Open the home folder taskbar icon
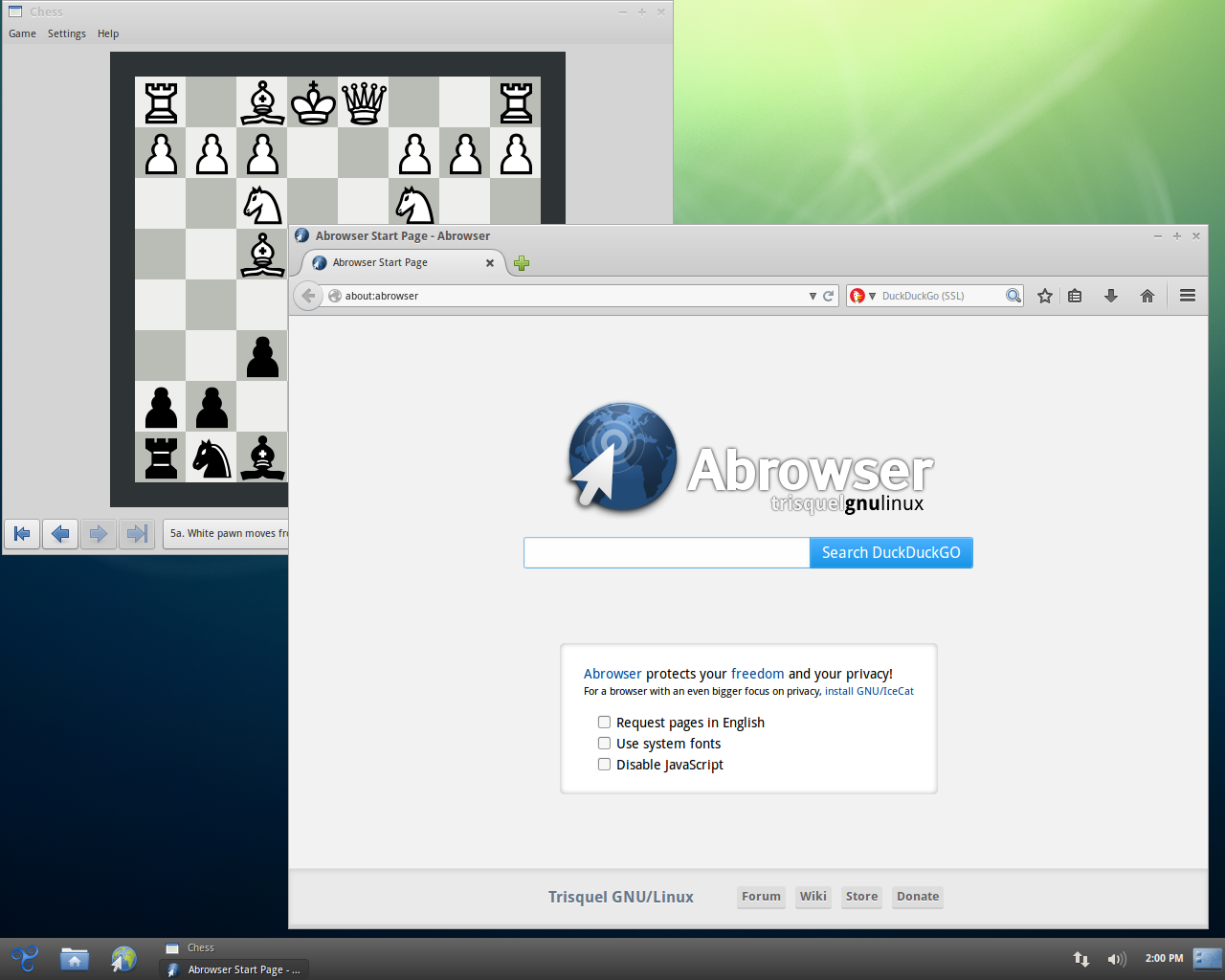This screenshot has height=980, width=1225. pyautogui.click(x=75, y=958)
